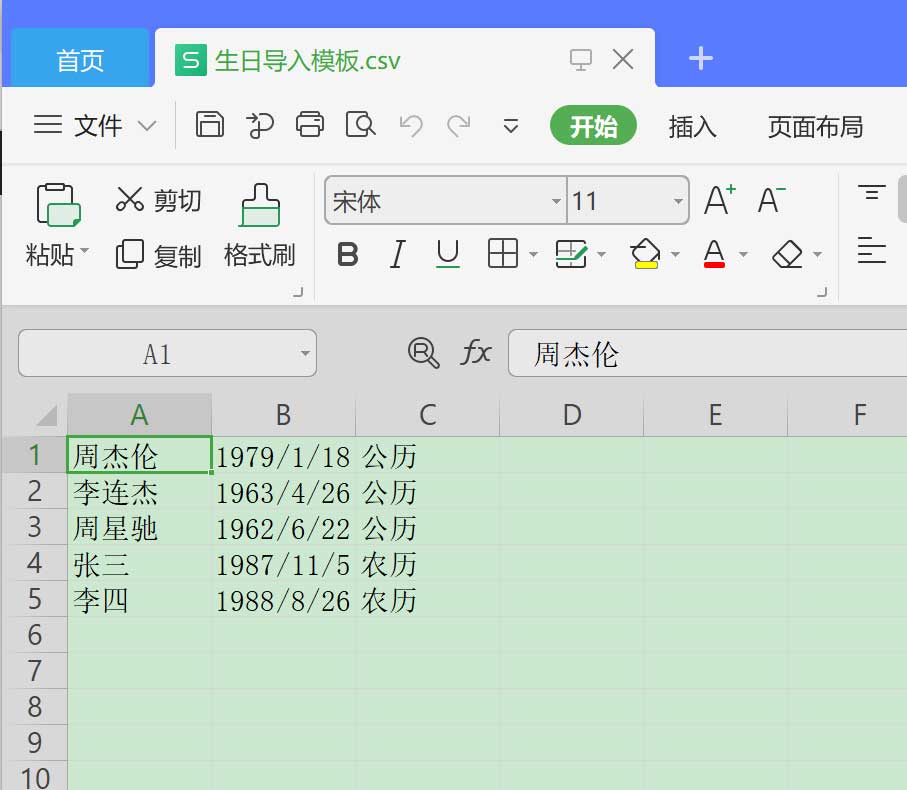Open the Print icon
The image size is (907, 790).
coord(310,125)
